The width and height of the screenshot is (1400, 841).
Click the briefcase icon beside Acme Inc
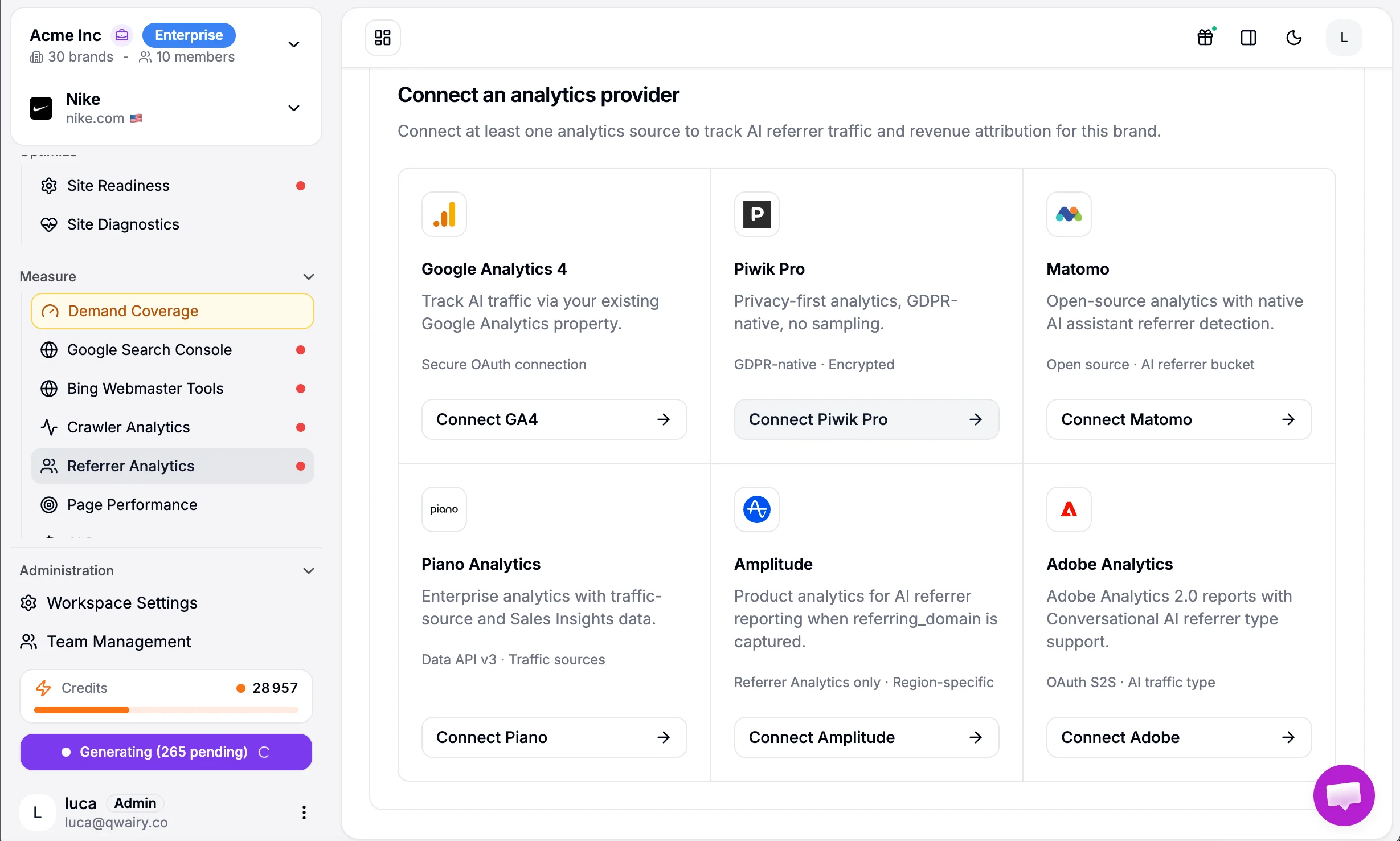click(122, 35)
